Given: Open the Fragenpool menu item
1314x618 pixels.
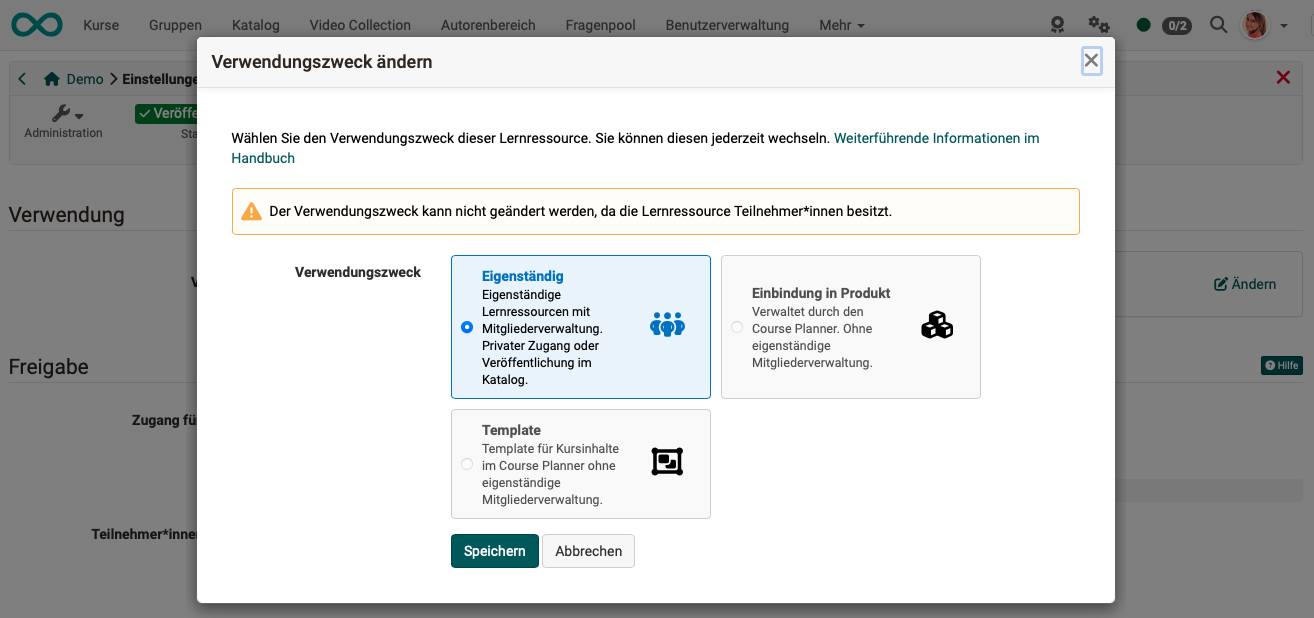Looking at the screenshot, I should tap(600, 25).
